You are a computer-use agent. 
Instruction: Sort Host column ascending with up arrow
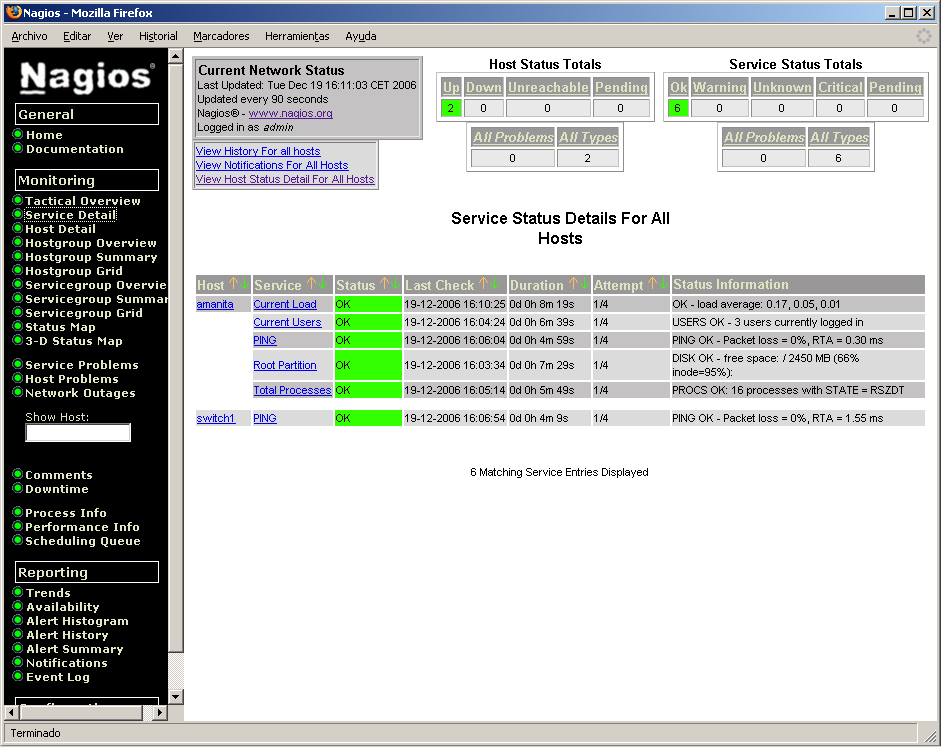point(234,283)
